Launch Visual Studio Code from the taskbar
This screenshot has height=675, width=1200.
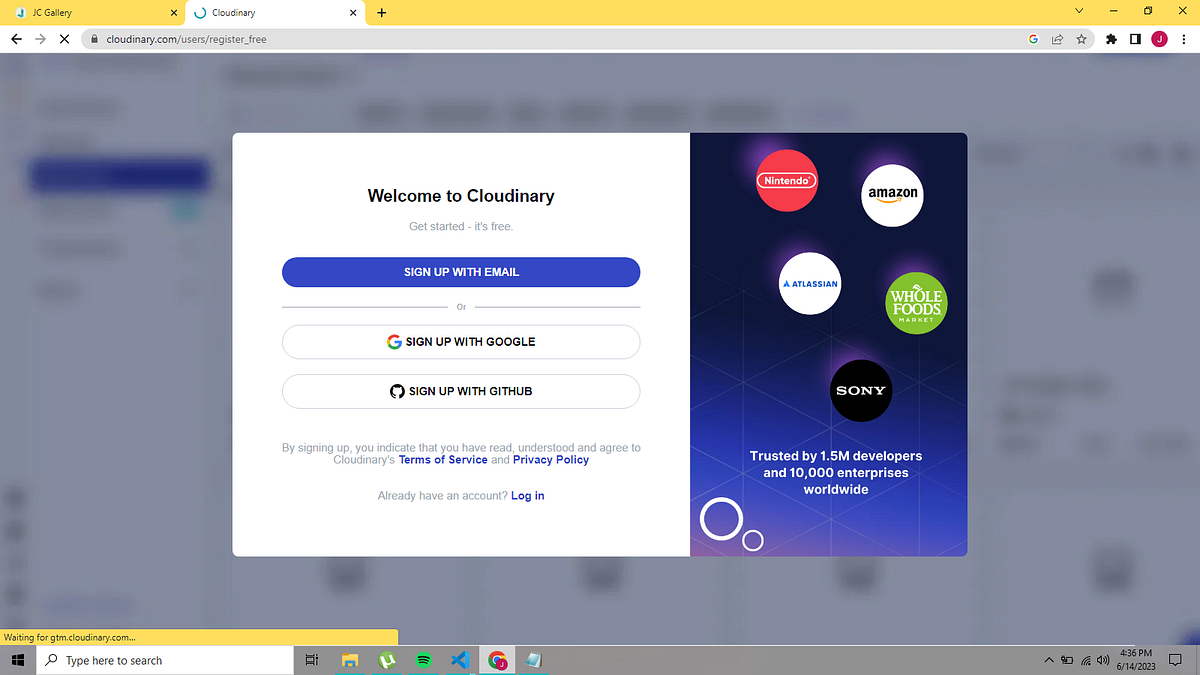point(460,659)
